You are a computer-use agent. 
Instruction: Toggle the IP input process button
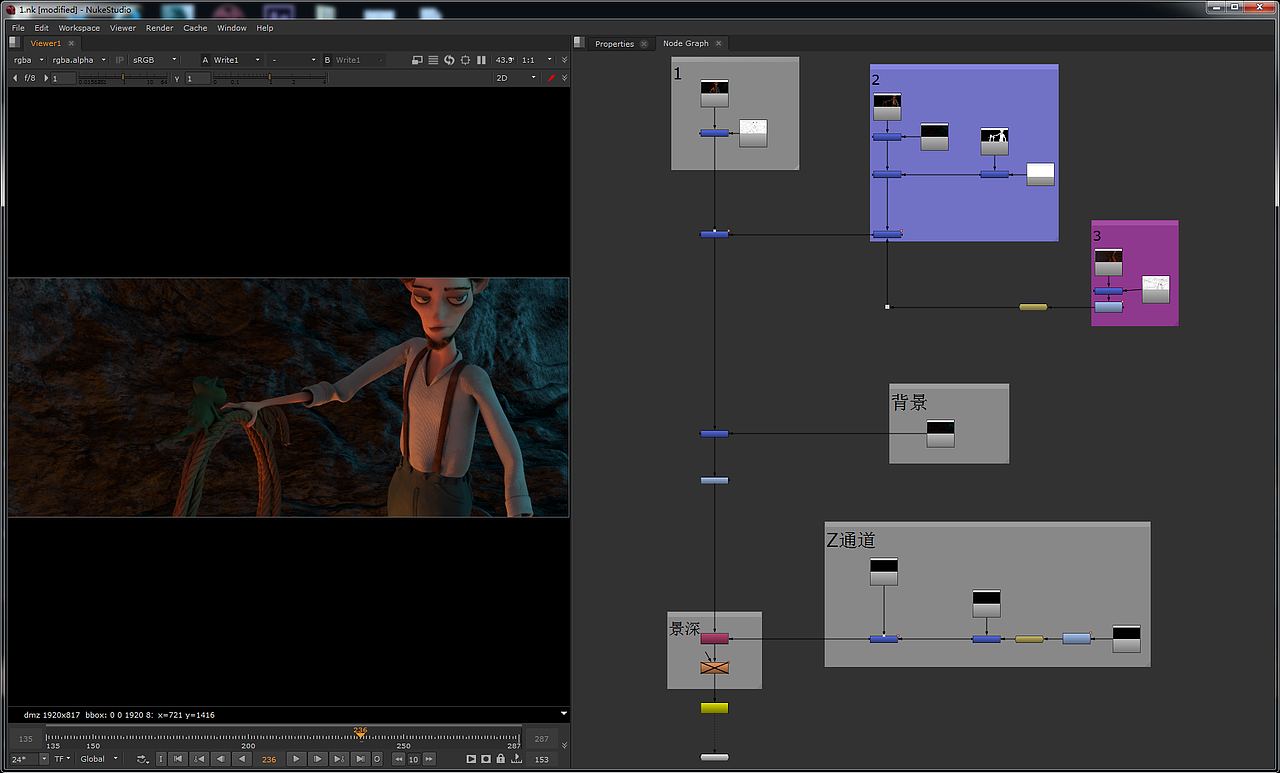pos(120,60)
